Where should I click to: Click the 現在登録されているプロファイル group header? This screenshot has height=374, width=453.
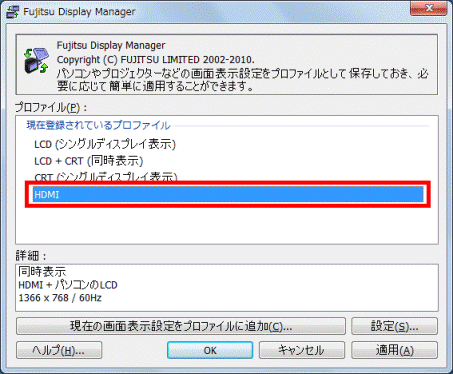pyautogui.click(x=98, y=125)
